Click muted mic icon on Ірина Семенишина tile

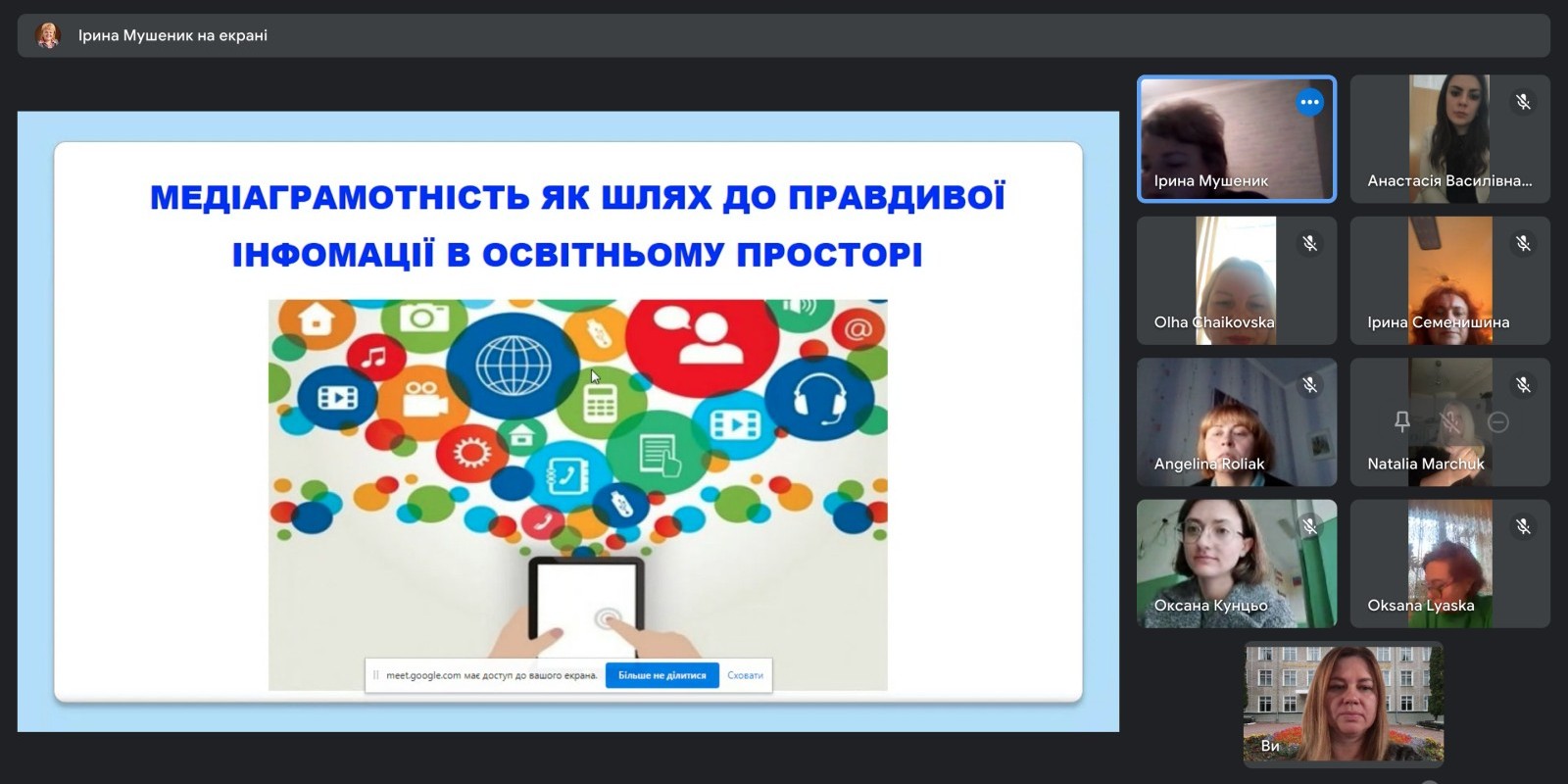coord(1523,243)
